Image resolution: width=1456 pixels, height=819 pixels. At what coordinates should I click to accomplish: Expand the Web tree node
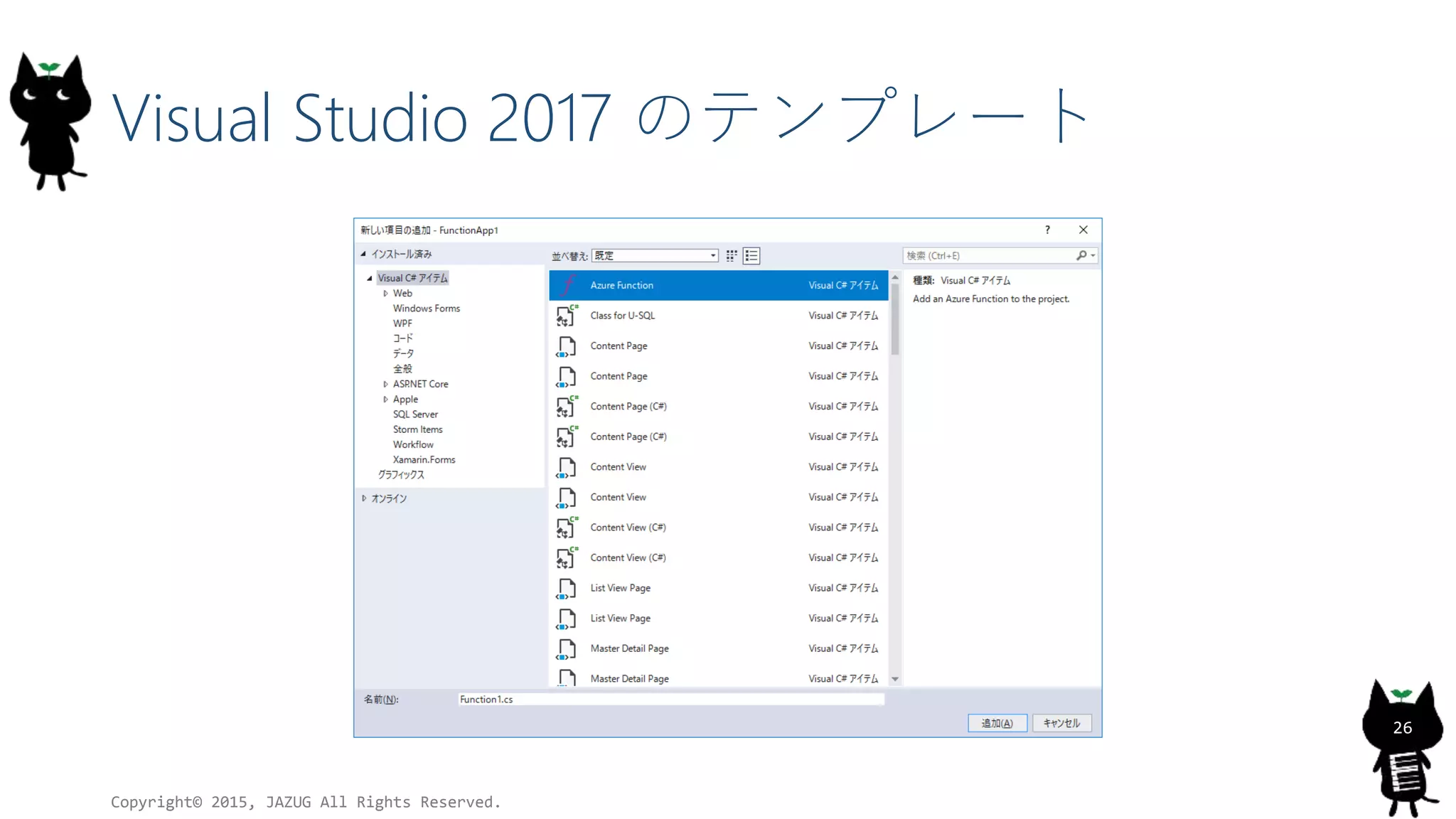point(385,294)
